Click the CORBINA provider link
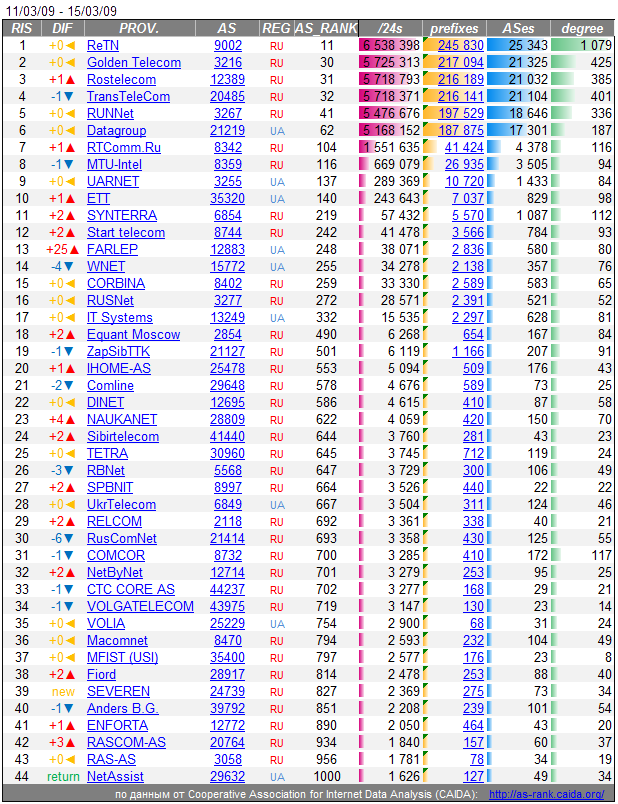Screen dimensions: 618x804 [116, 284]
